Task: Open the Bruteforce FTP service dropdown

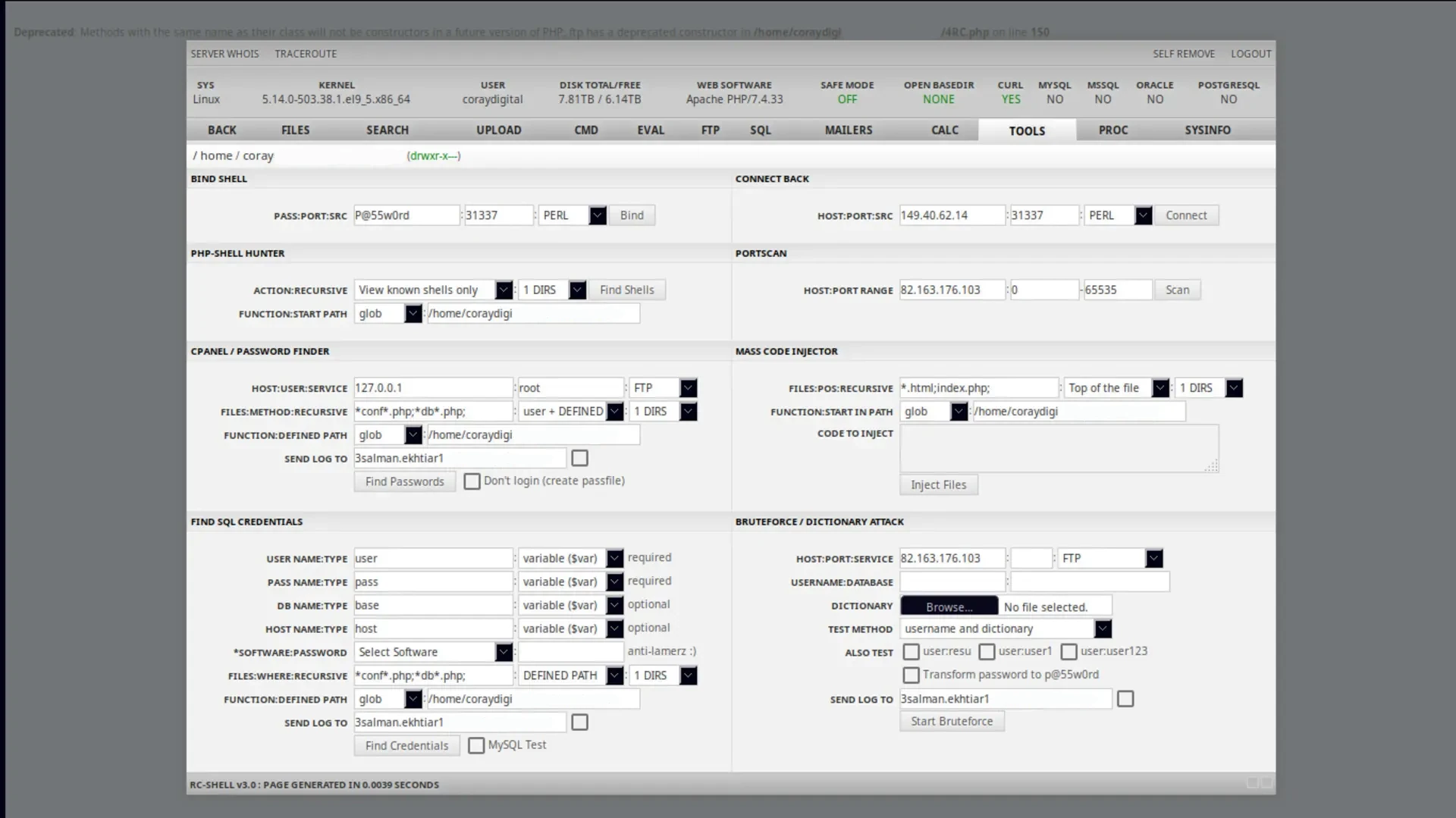Action: click(1110, 558)
